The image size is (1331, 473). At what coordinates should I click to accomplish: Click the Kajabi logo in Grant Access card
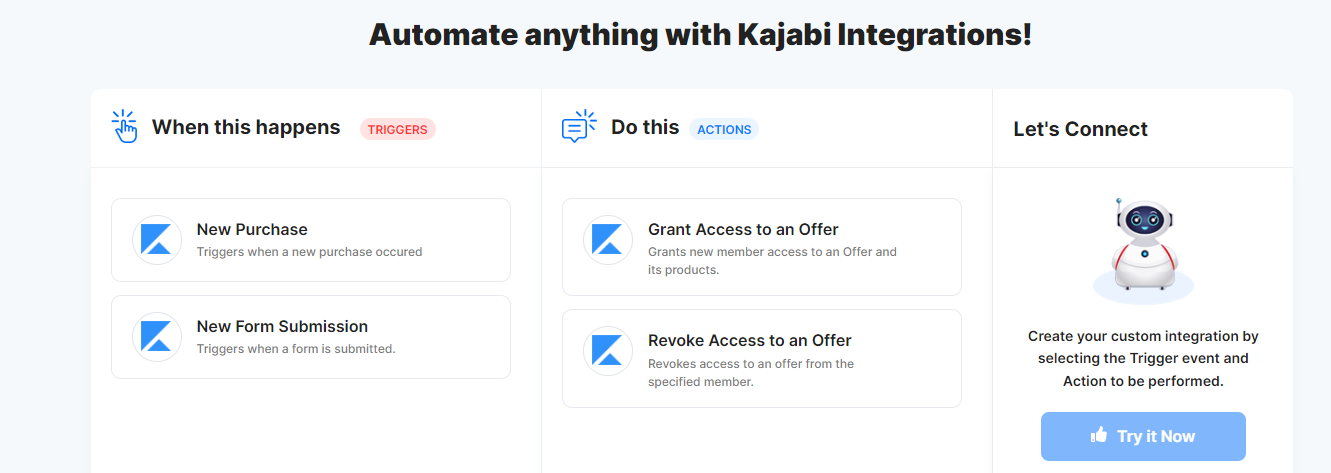pyautogui.click(x=608, y=240)
